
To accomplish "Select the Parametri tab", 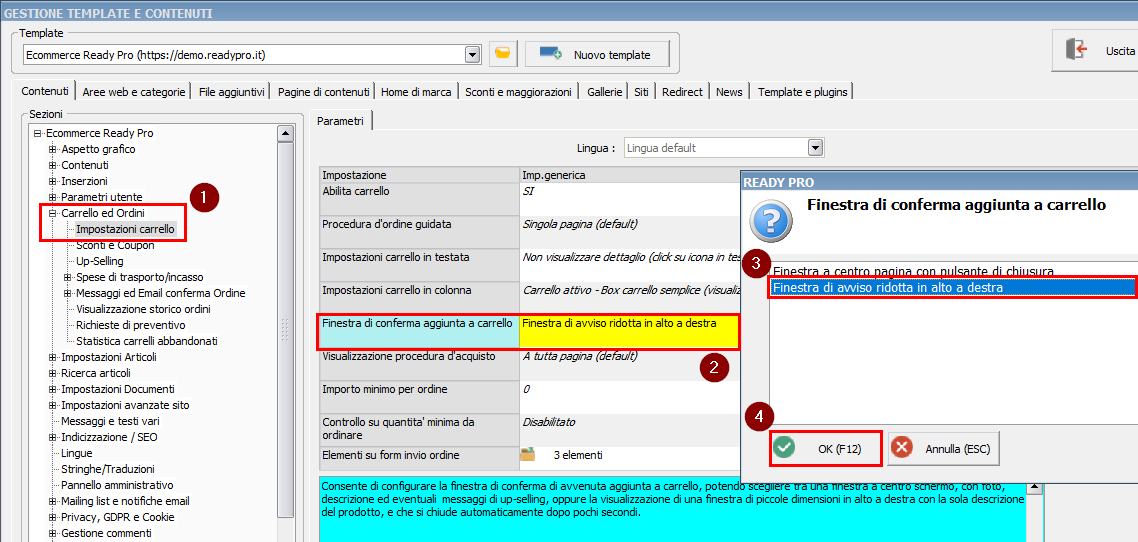I will pos(340,121).
